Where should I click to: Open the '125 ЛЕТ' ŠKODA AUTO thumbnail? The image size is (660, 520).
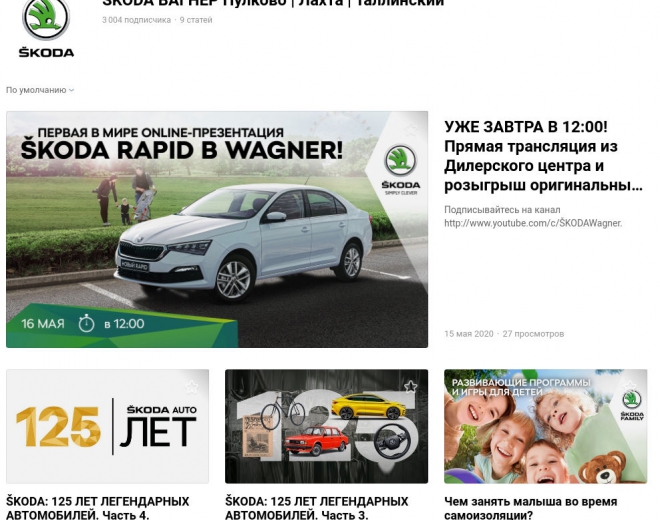point(107,427)
